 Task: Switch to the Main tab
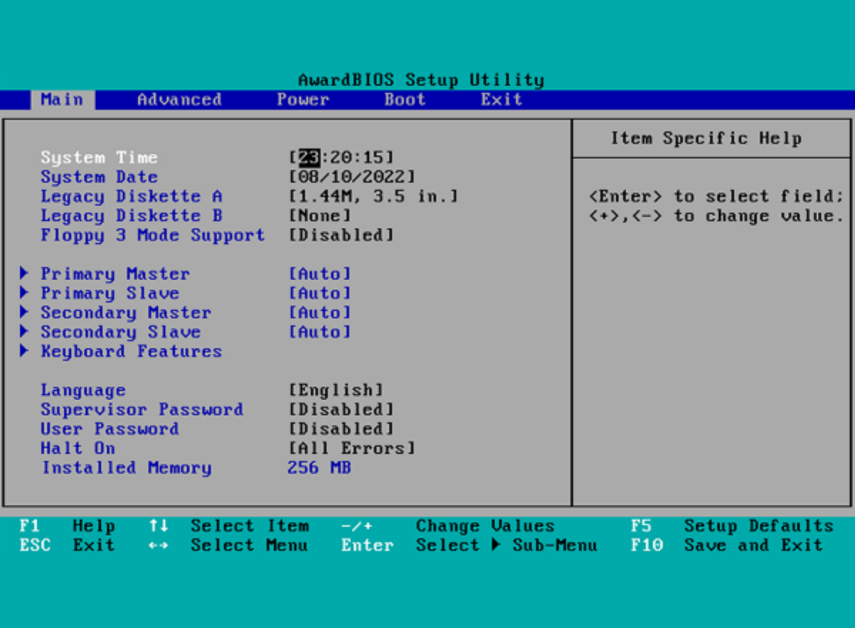click(x=62, y=99)
